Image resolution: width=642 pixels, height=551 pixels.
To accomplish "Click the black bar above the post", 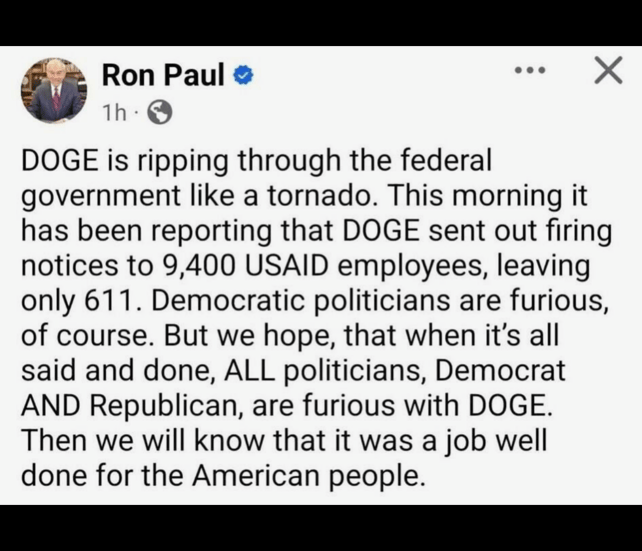I will (321, 23).
